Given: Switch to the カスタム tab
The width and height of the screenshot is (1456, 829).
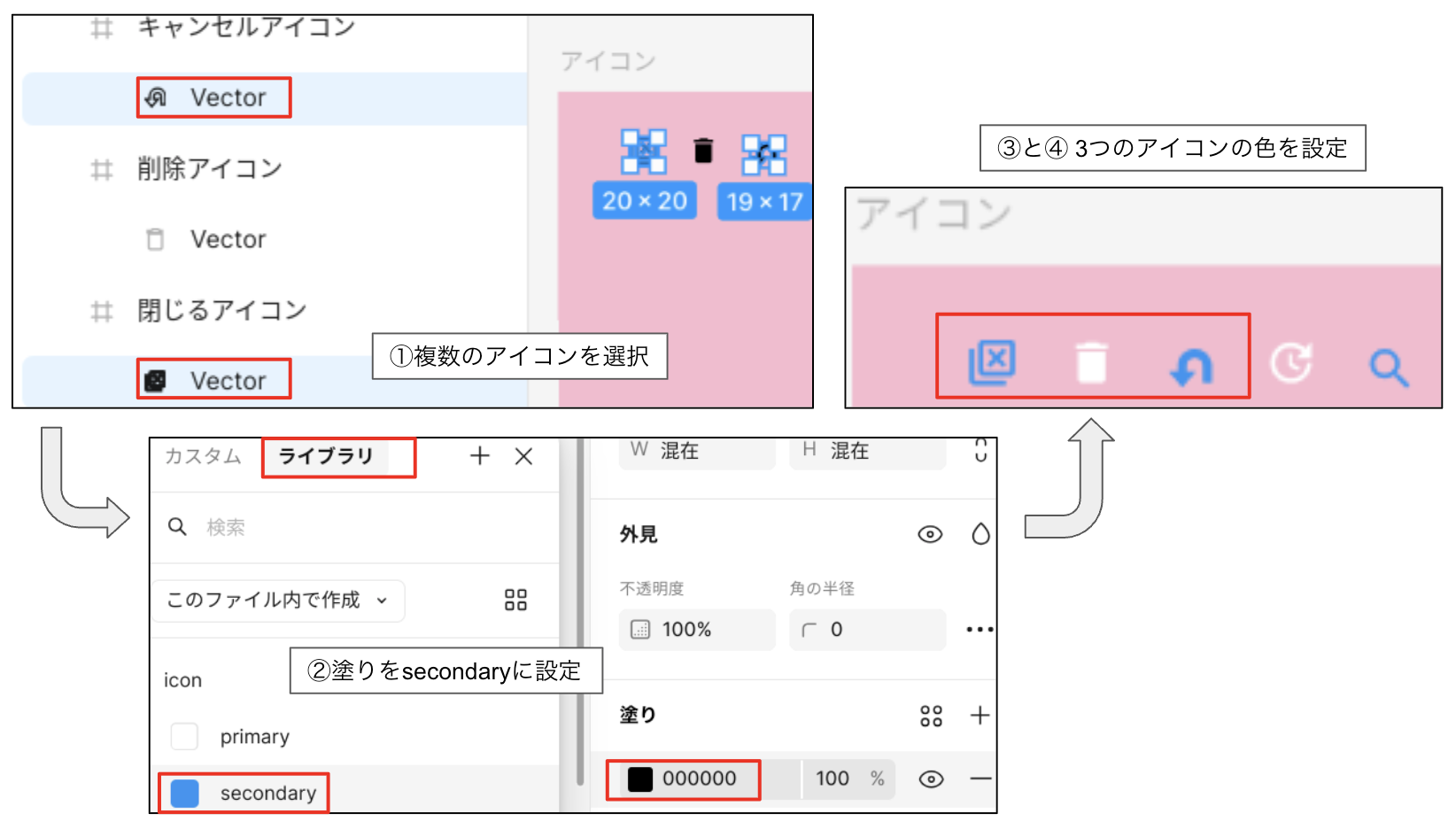Looking at the screenshot, I should point(203,456).
